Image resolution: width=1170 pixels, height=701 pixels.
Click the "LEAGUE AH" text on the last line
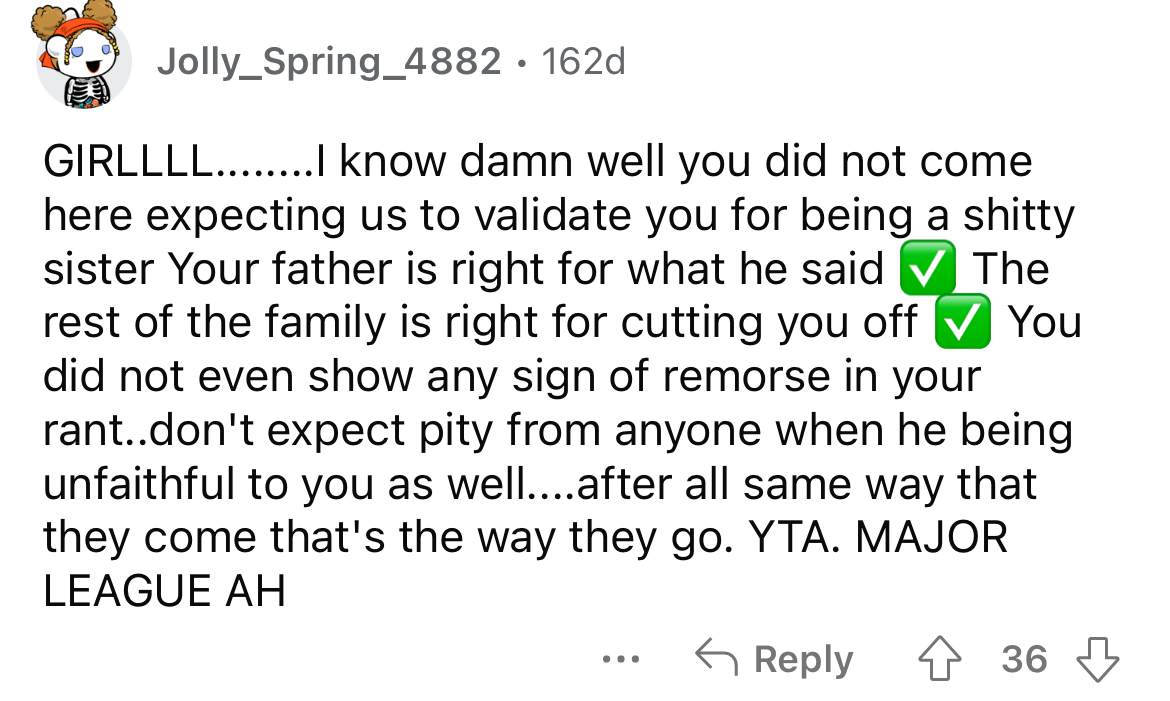click(x=164, y=592)
